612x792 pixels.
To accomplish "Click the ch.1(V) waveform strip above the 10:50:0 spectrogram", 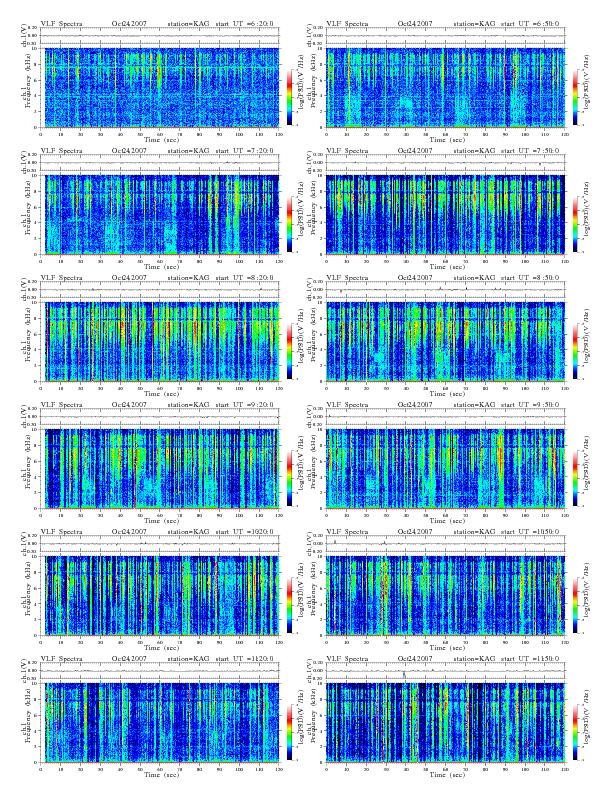I will click(445, 544).
